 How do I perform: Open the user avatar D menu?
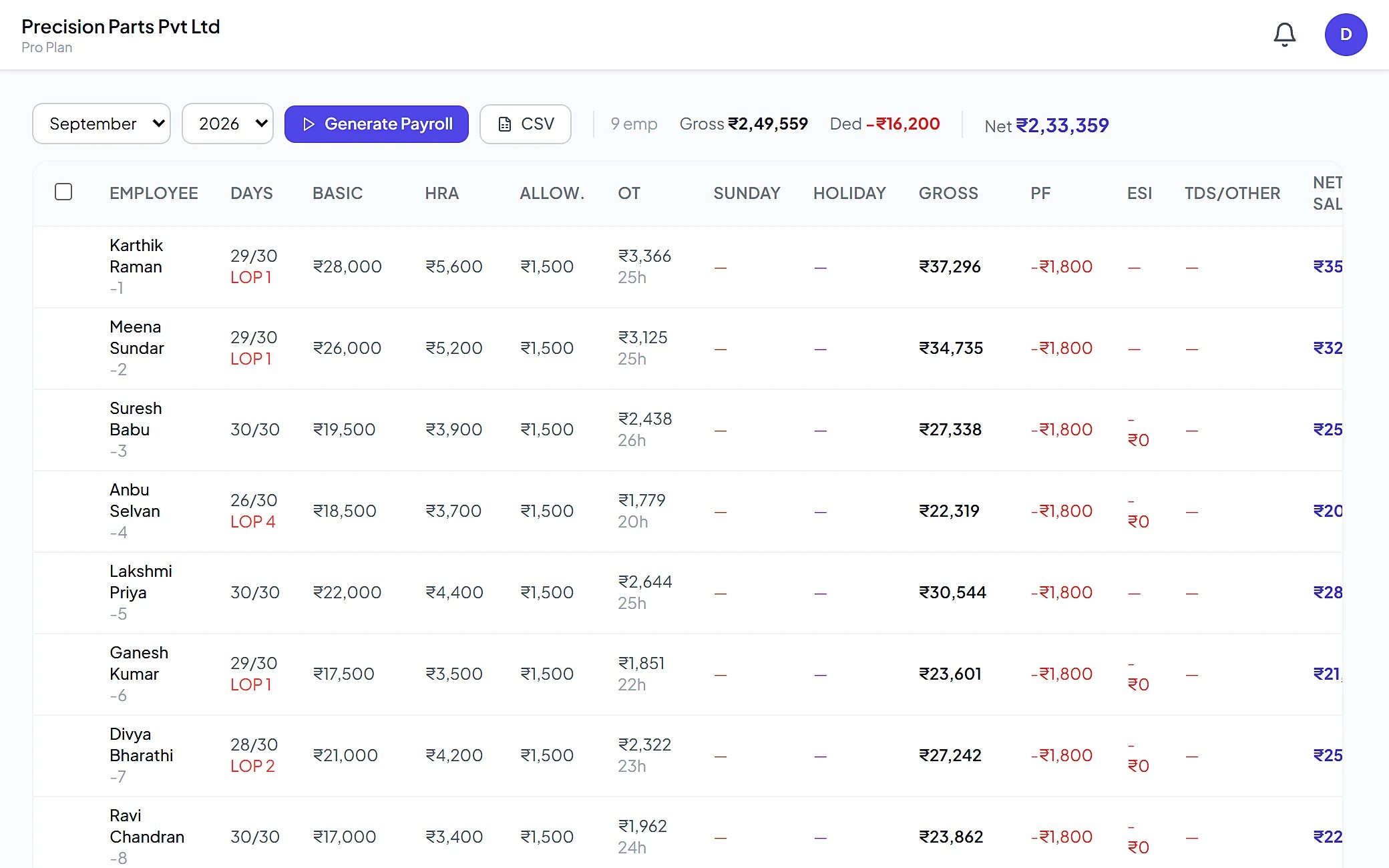coord(1346,35)
